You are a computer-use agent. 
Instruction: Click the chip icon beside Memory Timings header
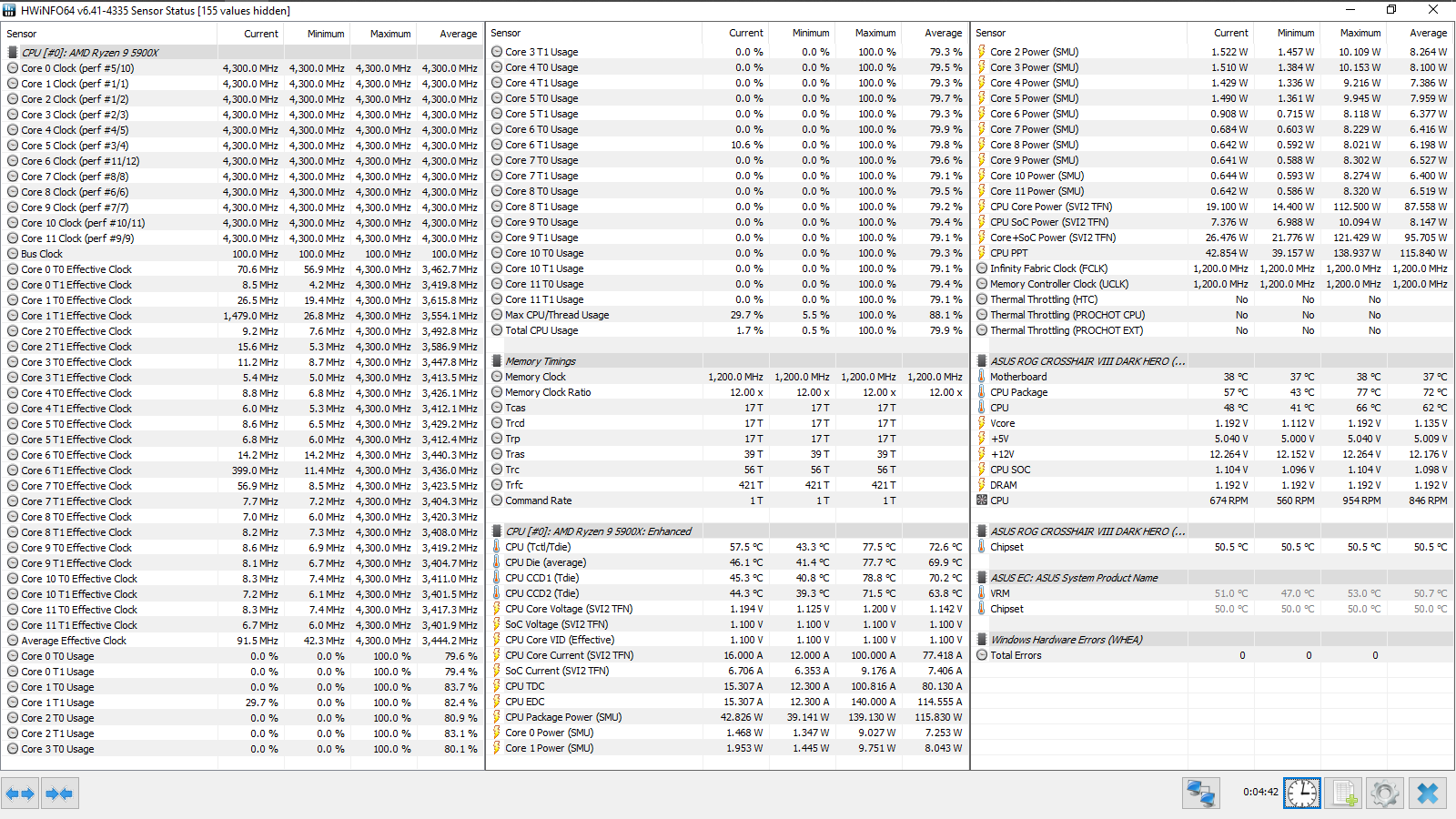pos(497,361)
